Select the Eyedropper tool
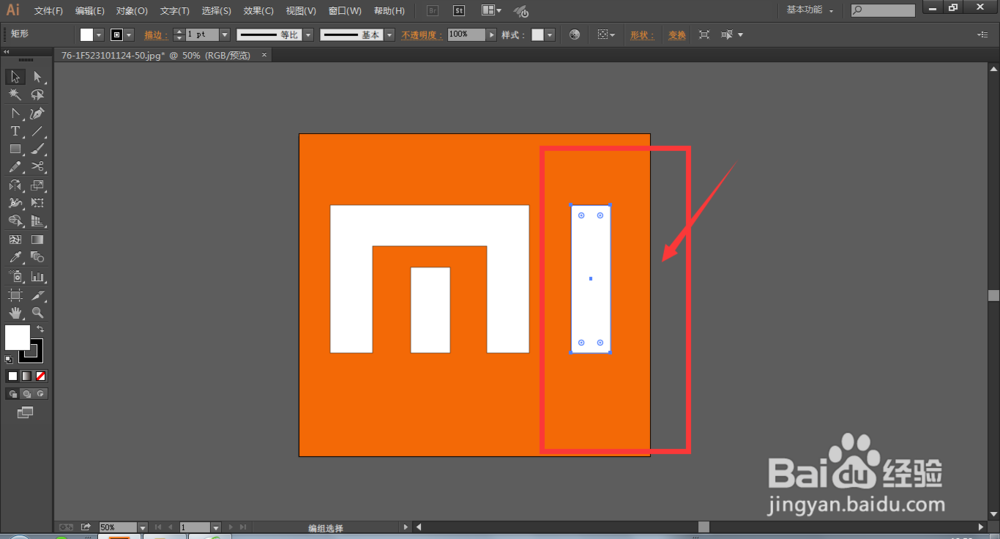 15,258
